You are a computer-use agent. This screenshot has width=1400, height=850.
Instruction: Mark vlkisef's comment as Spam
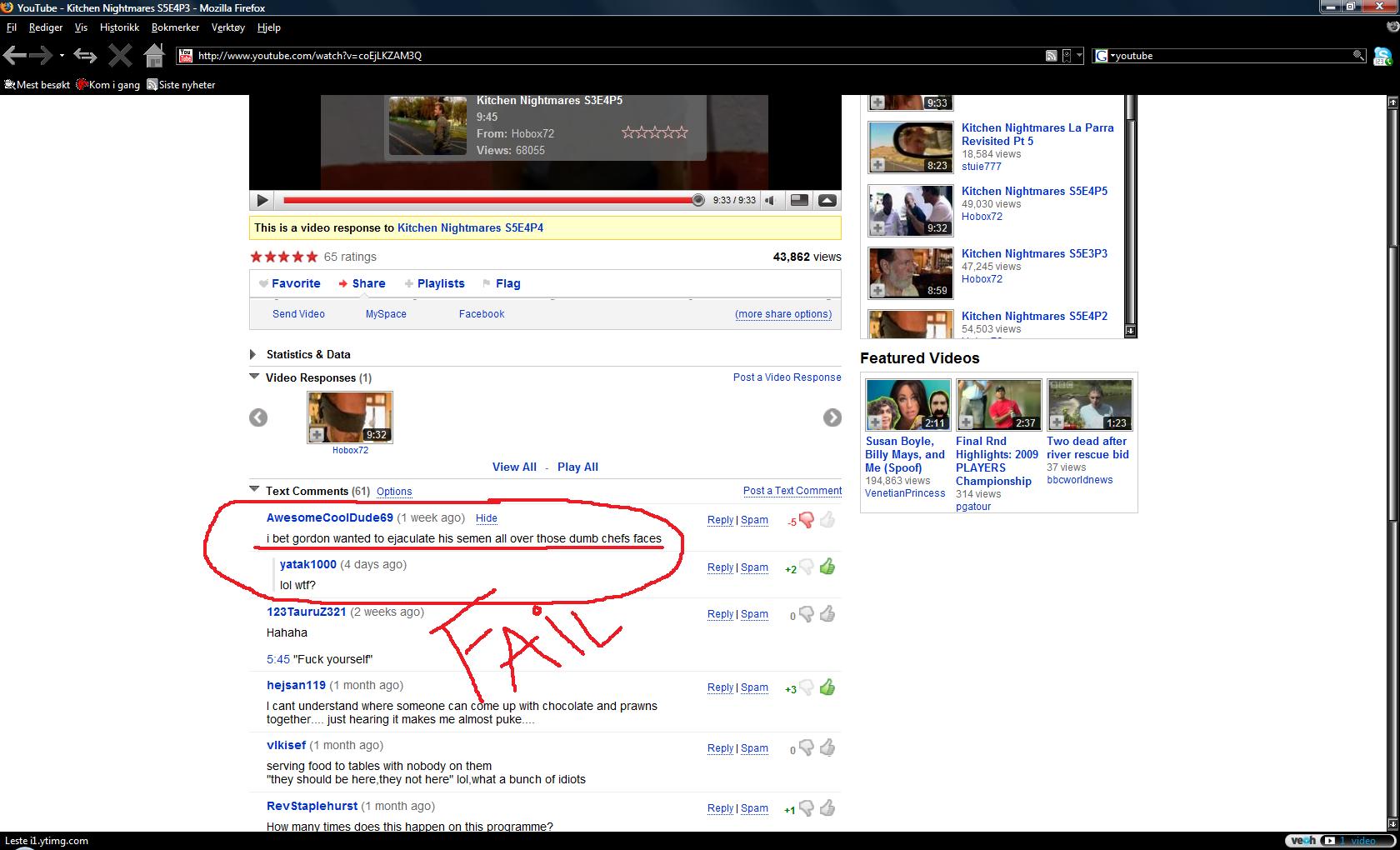coord(754,748)
